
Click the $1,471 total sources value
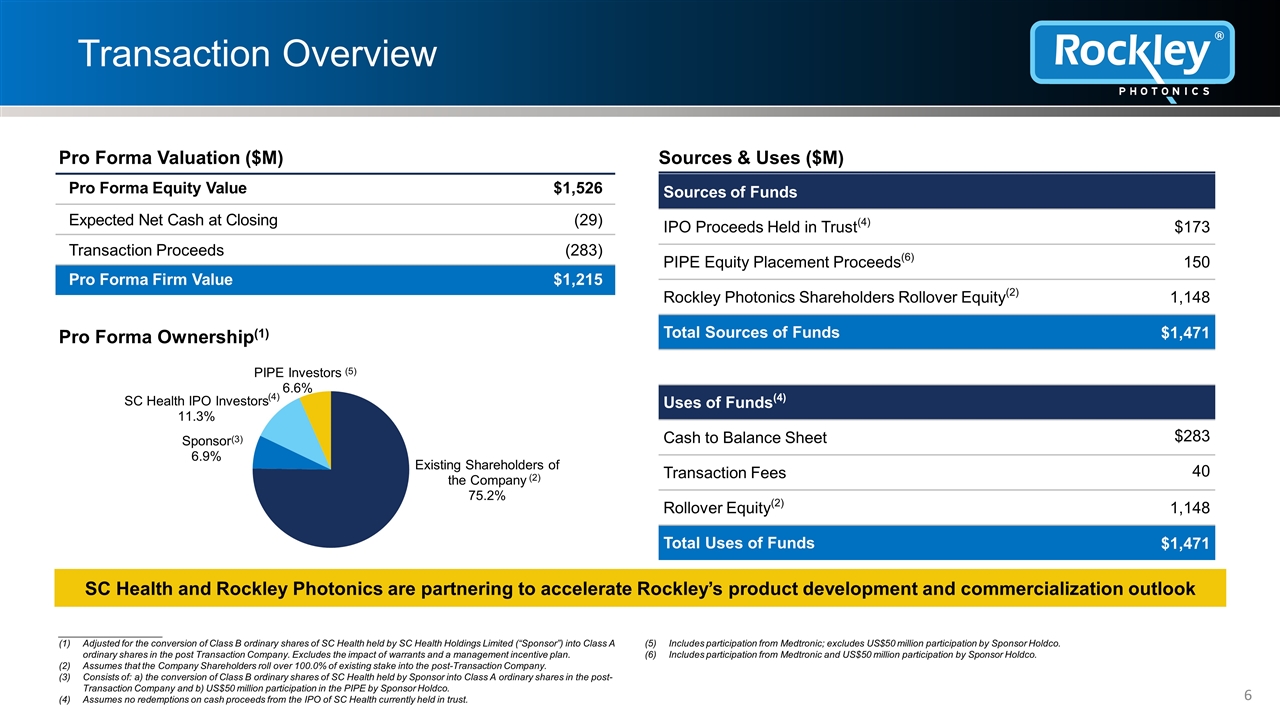[1186, 334]
